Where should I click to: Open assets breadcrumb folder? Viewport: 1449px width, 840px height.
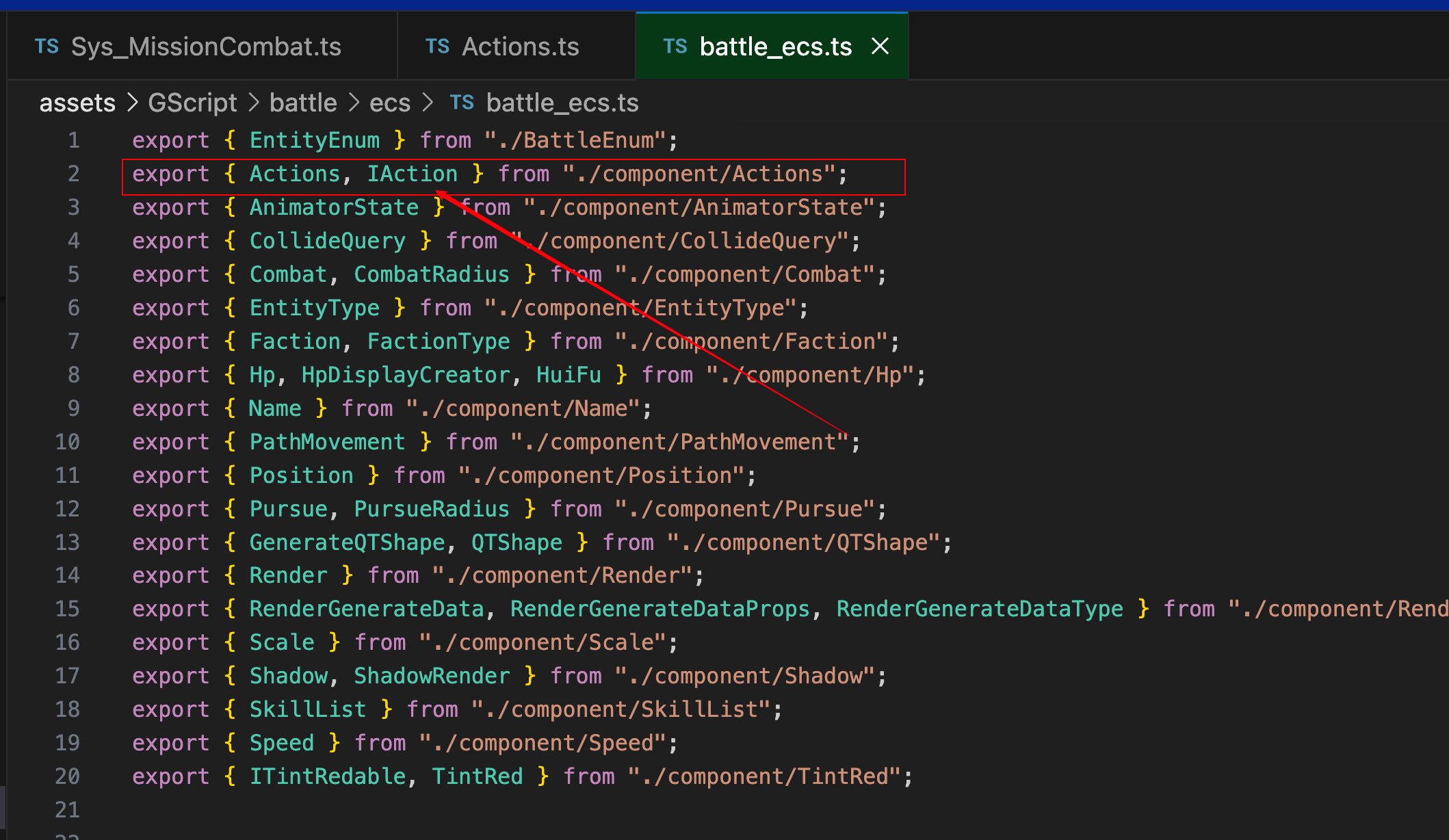(77, 103)
